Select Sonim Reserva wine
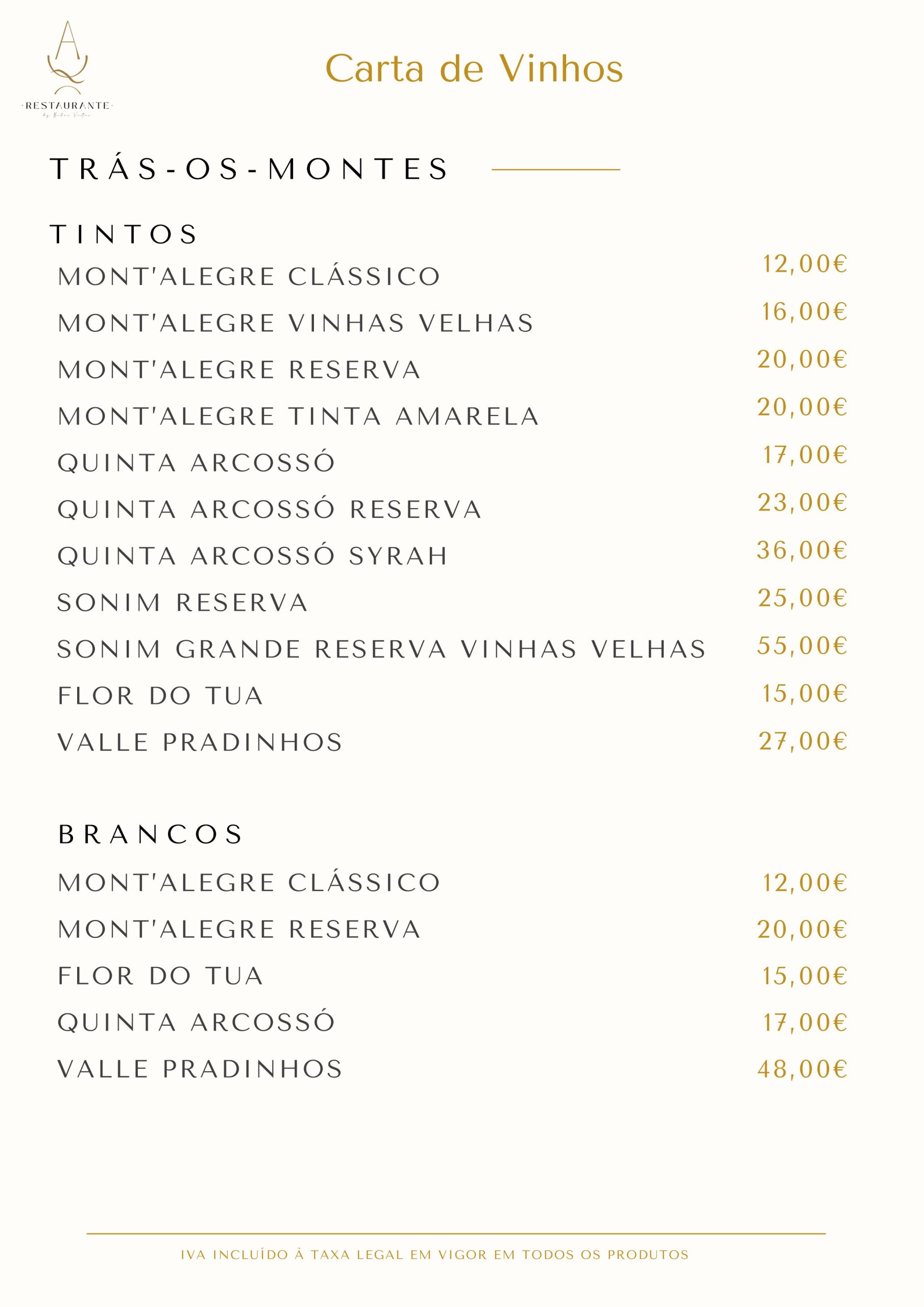This screenshot has height=1307, width=924. (183, 603)
